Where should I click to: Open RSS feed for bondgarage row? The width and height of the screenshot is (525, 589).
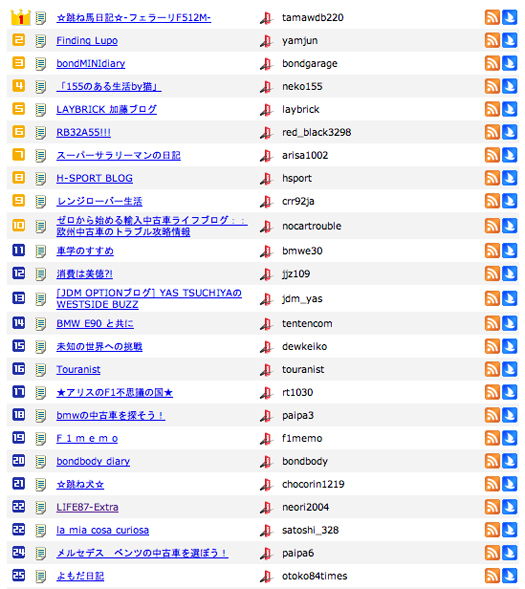pos(492,63)
